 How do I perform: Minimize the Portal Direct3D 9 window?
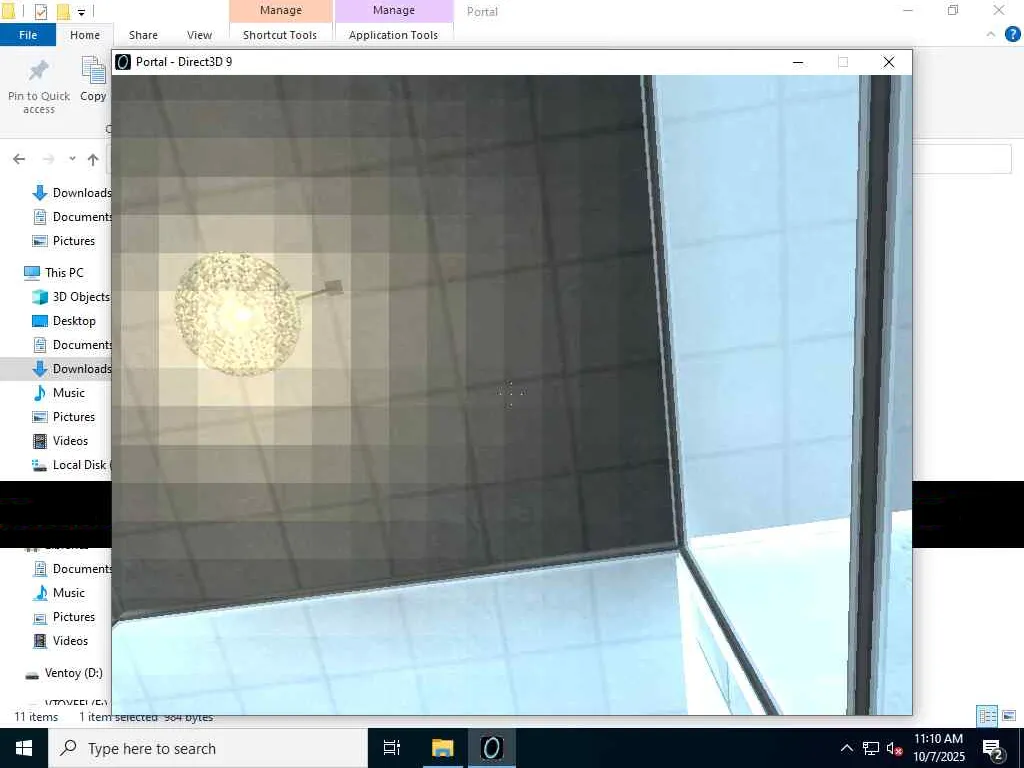(x=798, y=62)
